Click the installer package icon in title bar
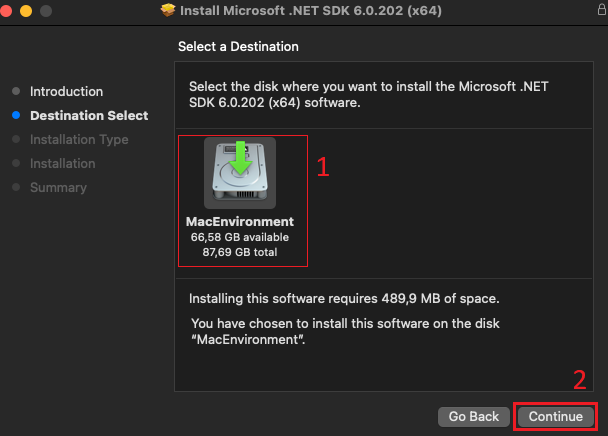The image size is (608, 436). (x=168, y=11)
